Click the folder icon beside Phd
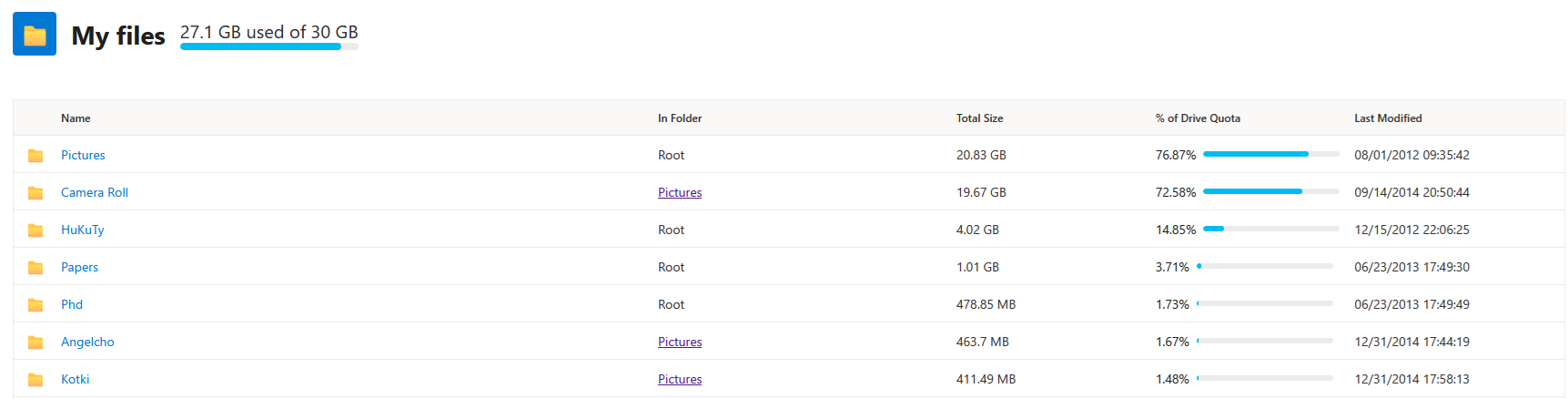 [35, 305]
